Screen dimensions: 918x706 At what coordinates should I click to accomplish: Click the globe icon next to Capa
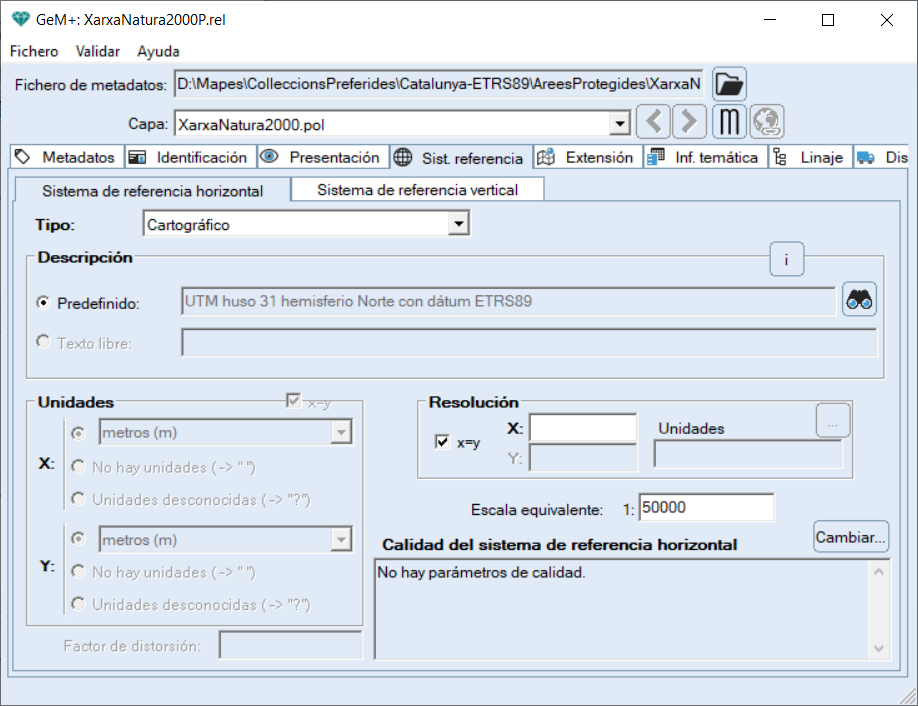767,122
